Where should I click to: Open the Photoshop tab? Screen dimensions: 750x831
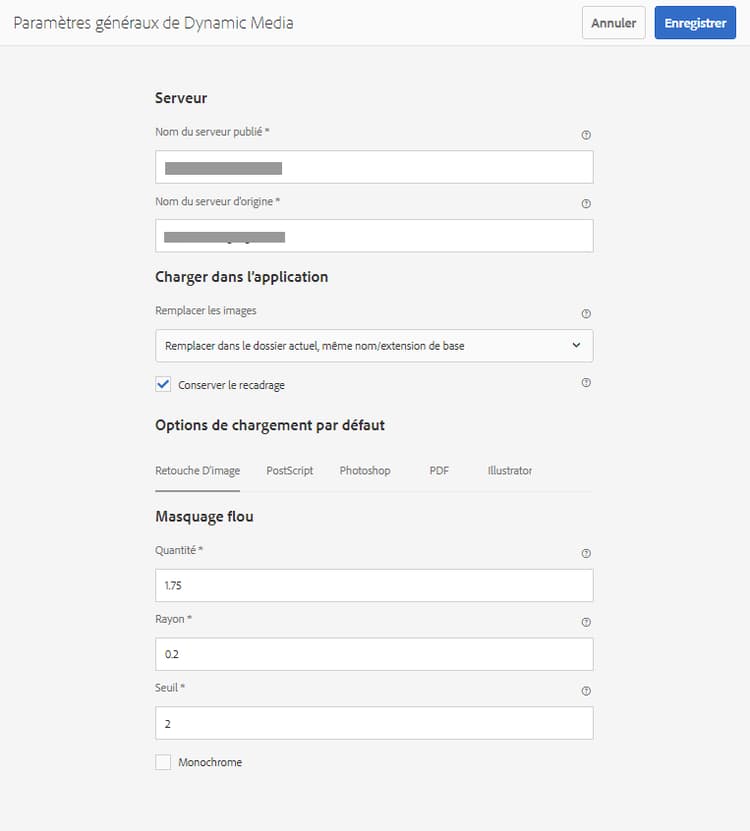coord(365,470)
